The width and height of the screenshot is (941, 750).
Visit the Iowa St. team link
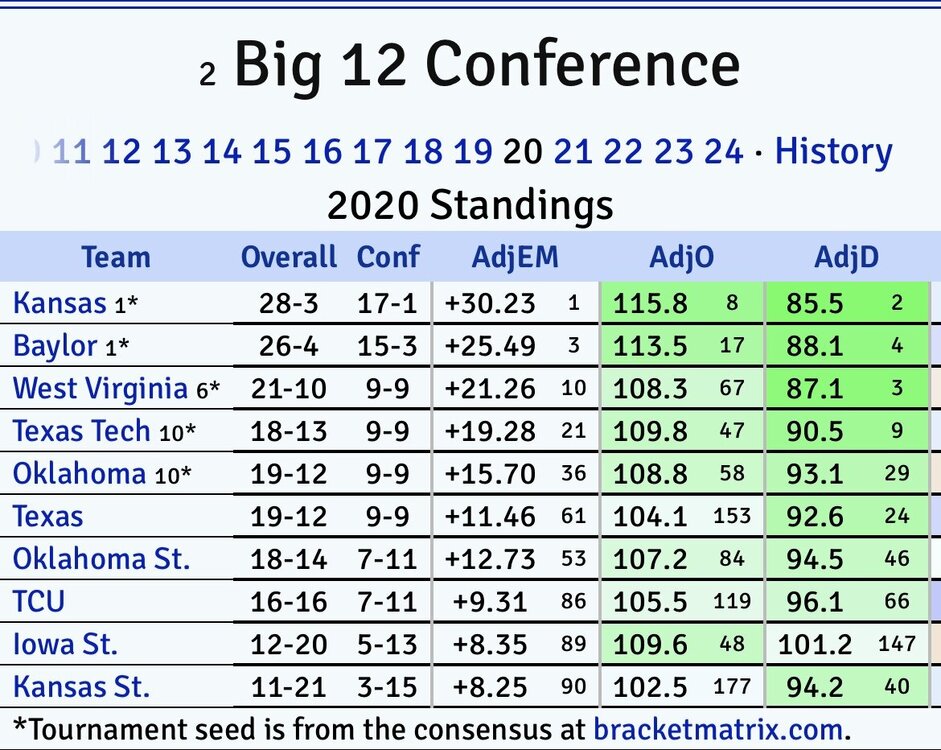pyautogui.click(x=65, y=644)
